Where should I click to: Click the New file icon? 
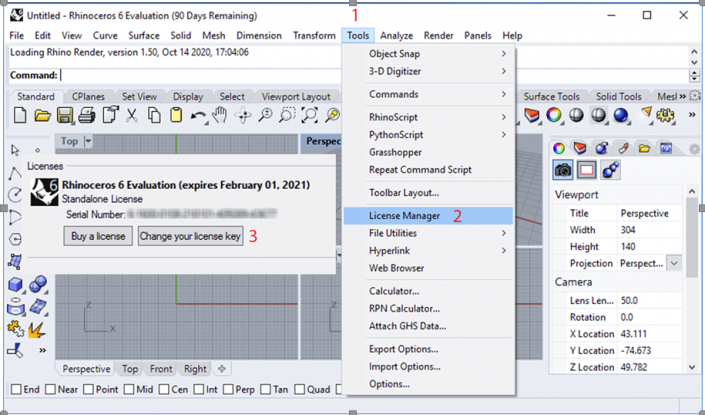[19, 116]
